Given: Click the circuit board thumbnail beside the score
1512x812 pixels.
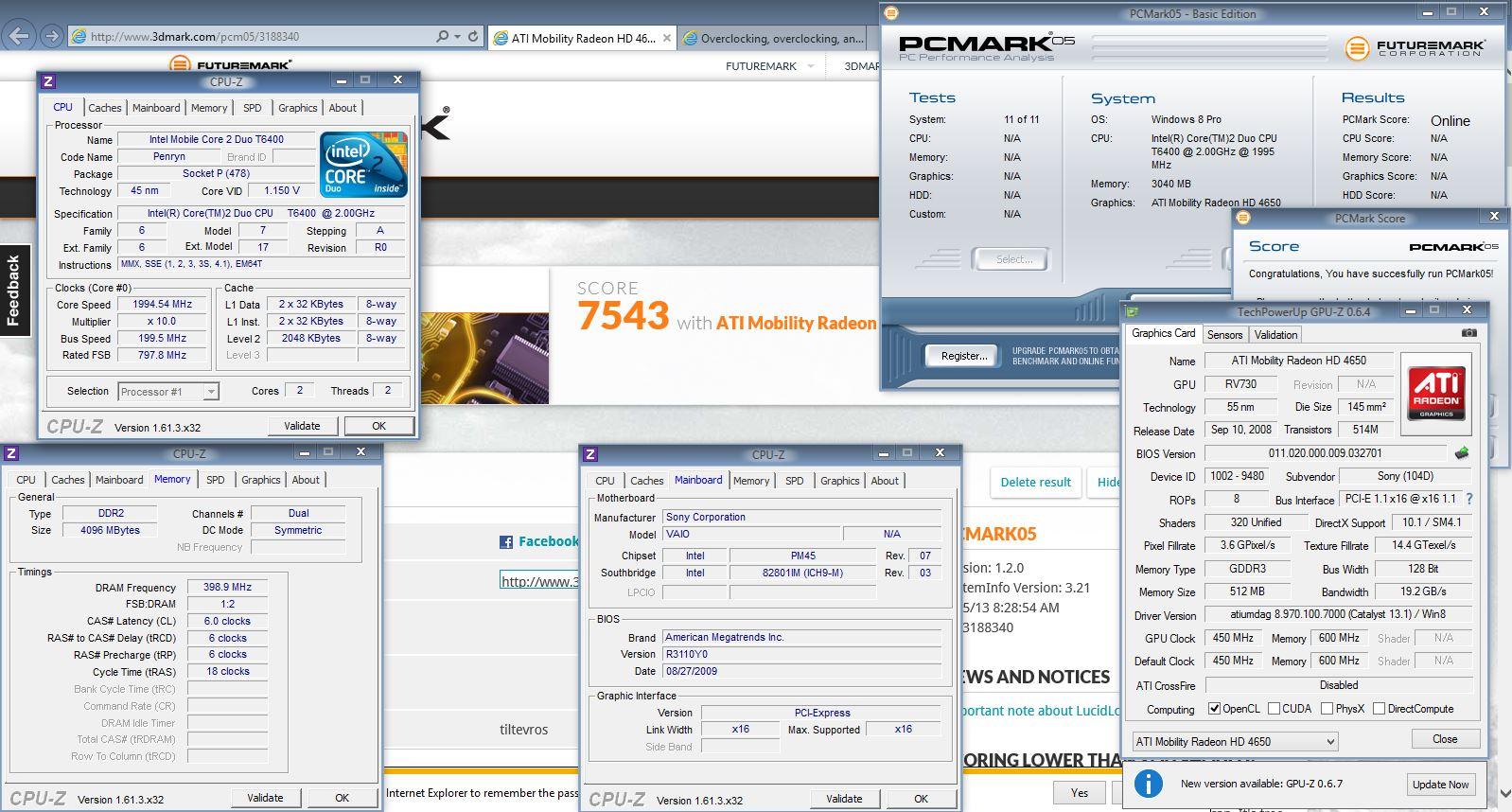Looking at the screenshot, I should coord(484,358).
